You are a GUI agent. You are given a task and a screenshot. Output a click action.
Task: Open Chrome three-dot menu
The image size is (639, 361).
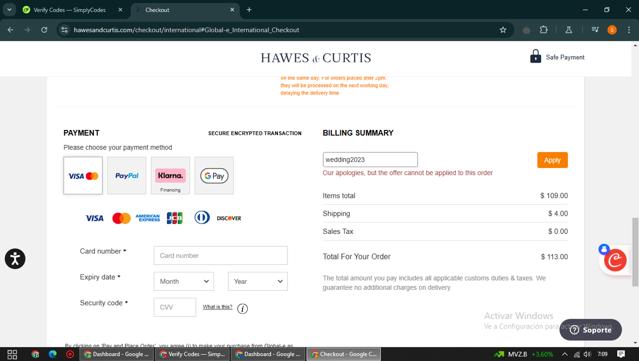point(629,30)
